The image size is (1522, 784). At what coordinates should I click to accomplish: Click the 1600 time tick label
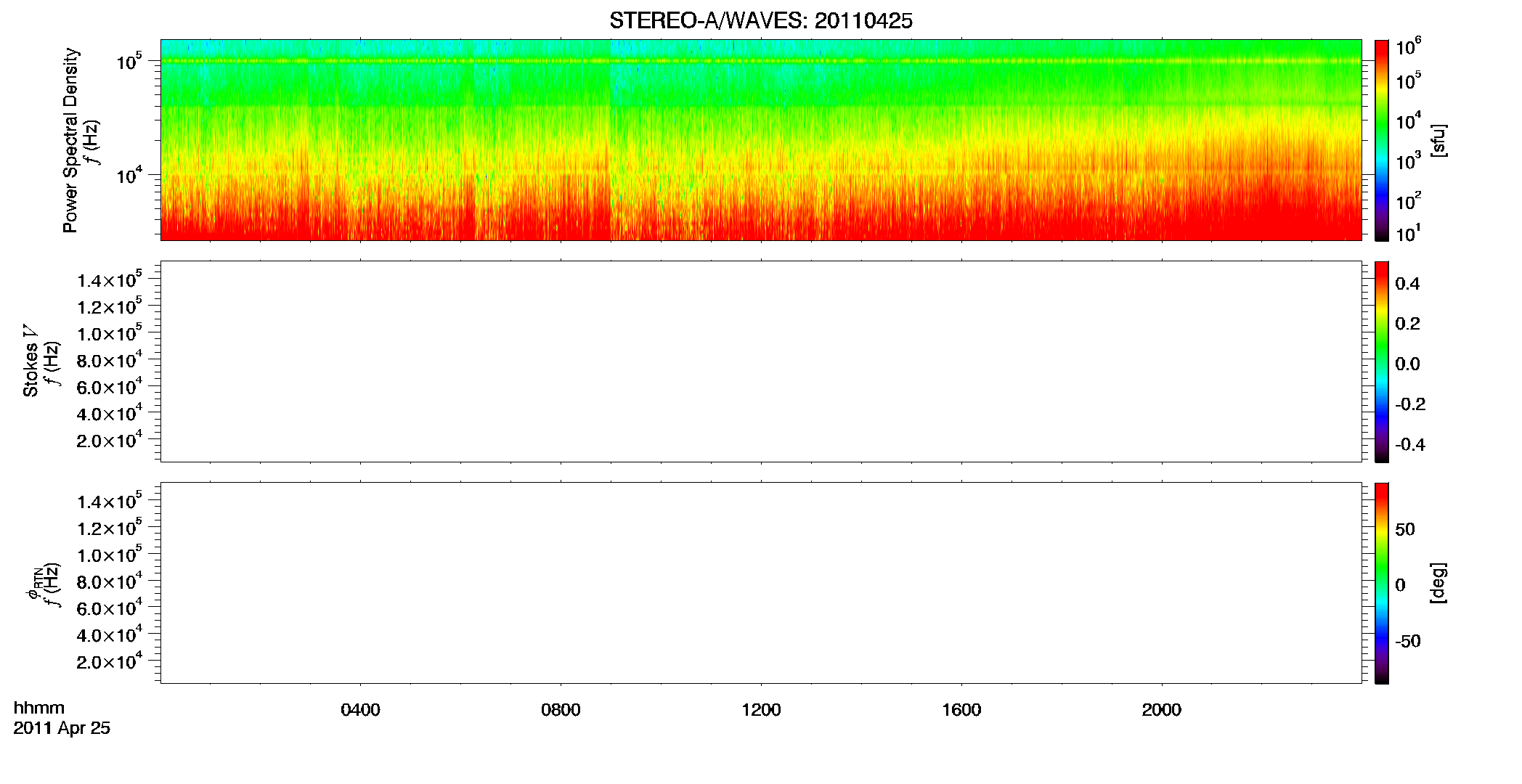pos(961,710)
